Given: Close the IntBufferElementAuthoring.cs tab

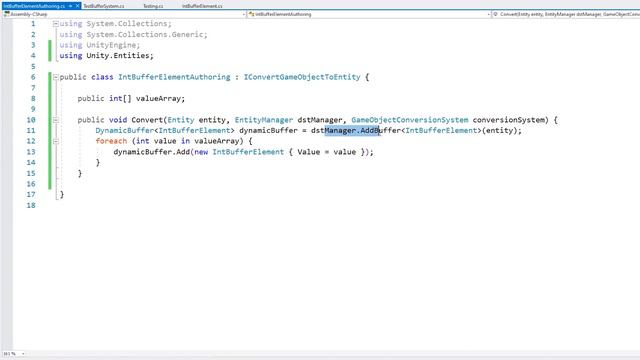Looking at the screenshot, I should tap(78, 6).
